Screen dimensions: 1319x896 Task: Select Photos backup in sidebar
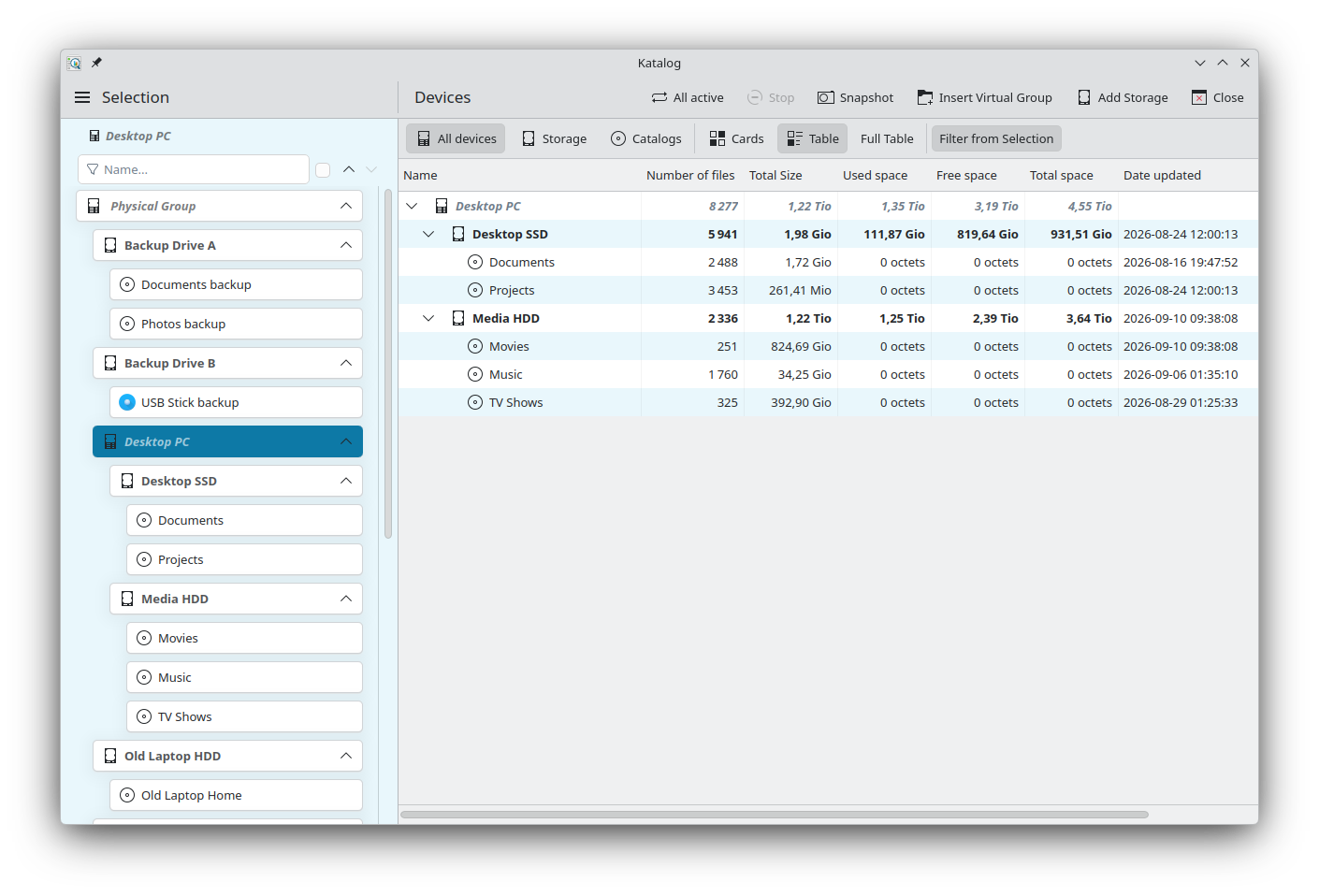(236, 324)
